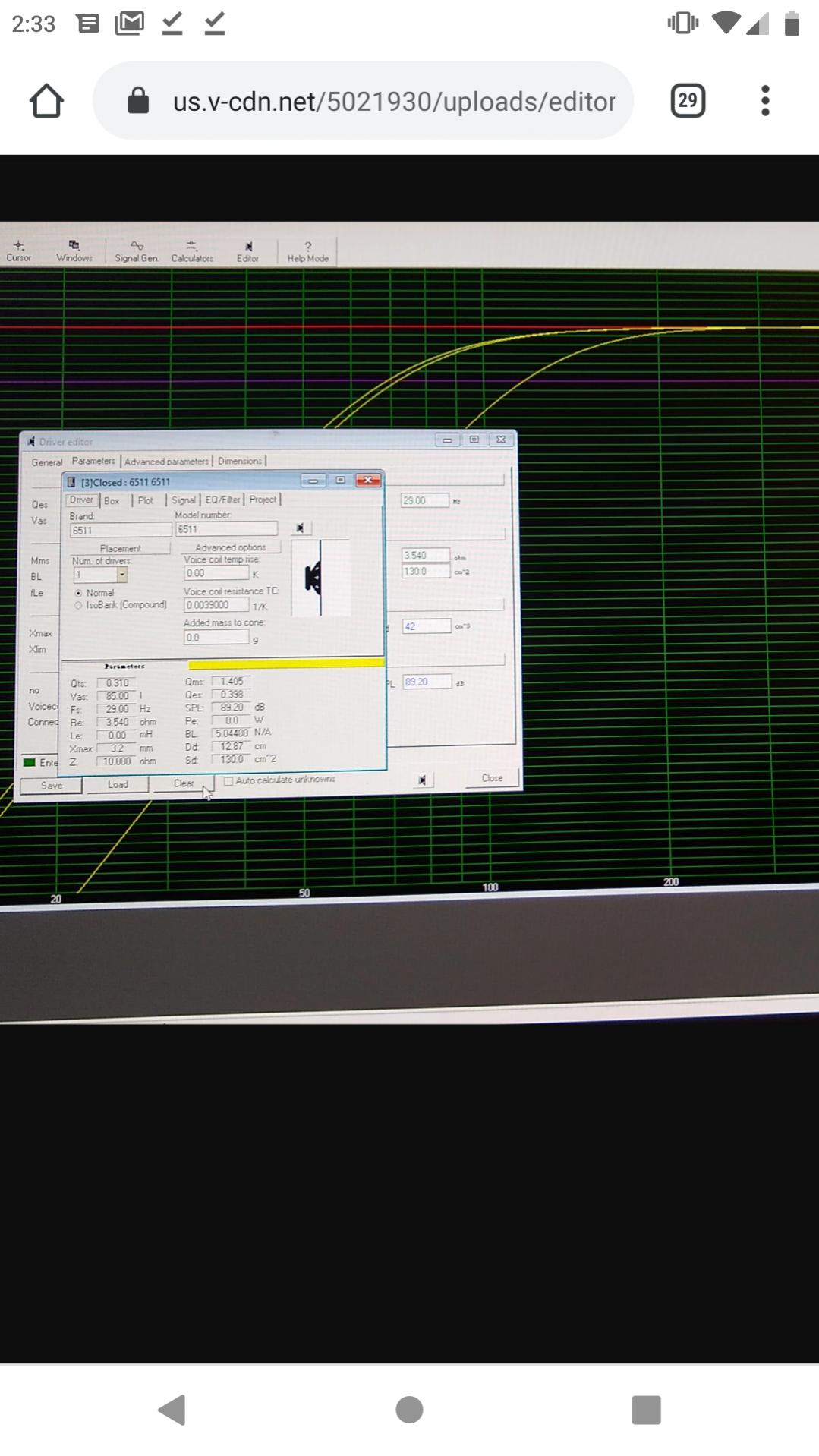This screenshot has height=1456, width=819.
Task: Switch to the Driver tab
Action: pyautogui.click(x=81, y=500)
